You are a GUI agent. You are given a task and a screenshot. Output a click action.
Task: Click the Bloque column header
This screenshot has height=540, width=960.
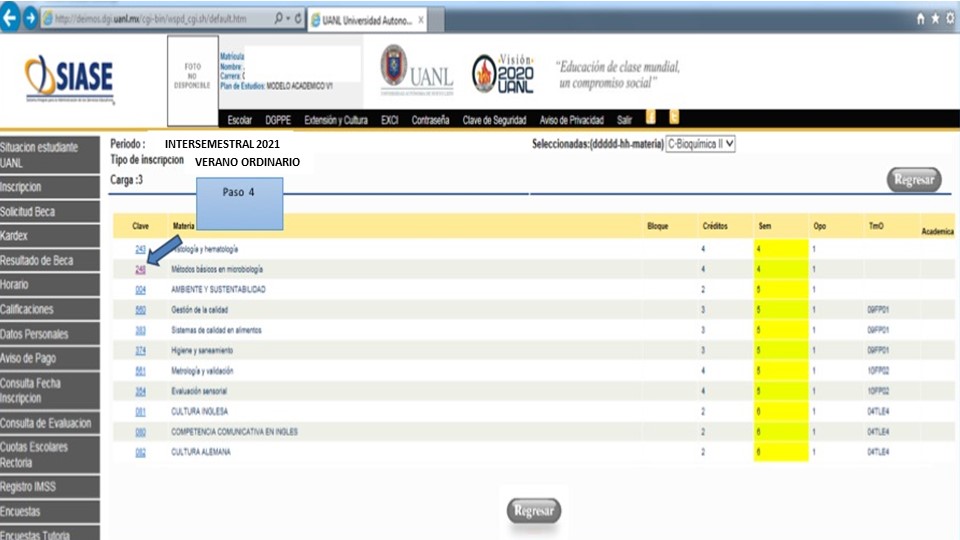658,226
